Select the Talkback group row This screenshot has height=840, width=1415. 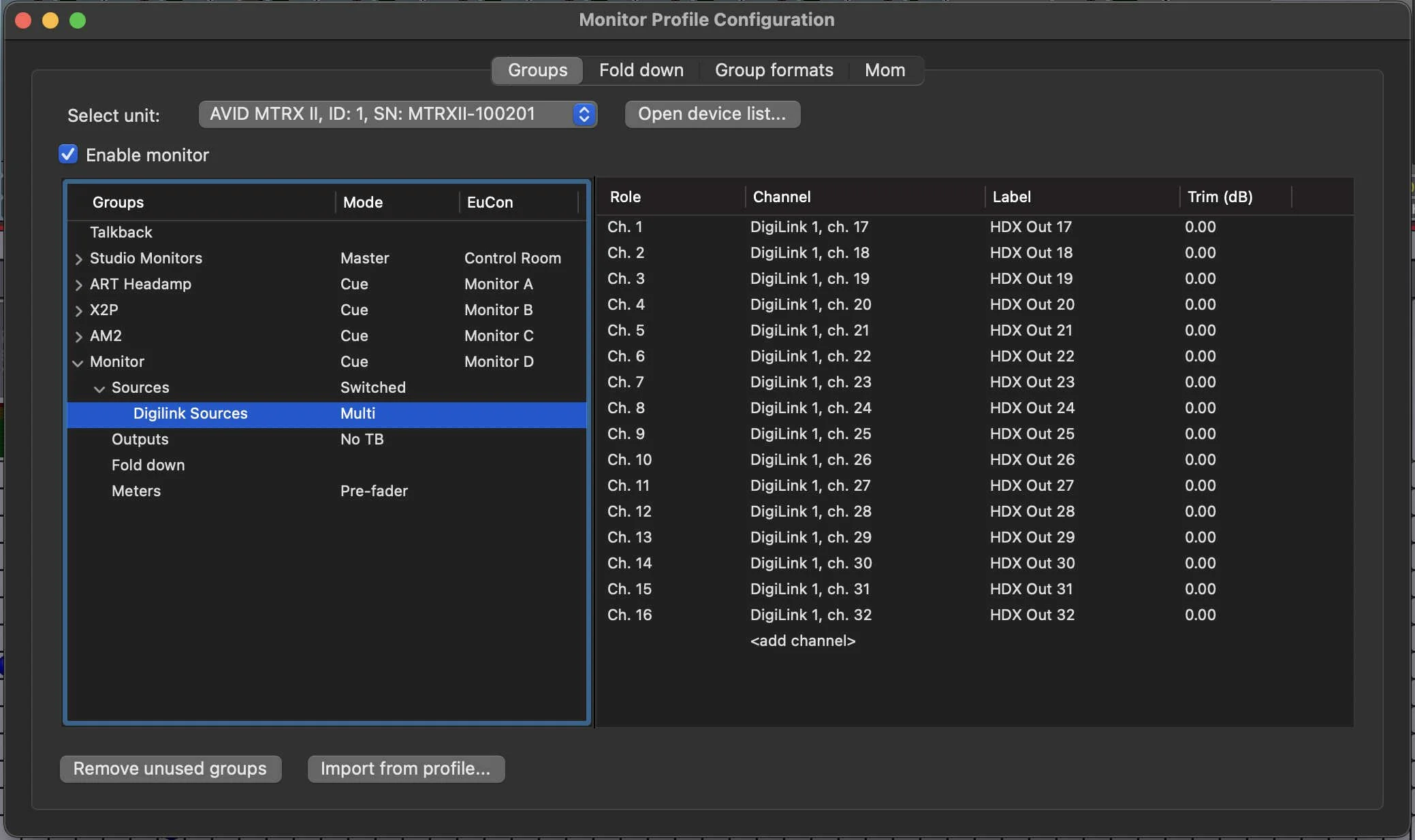tap(121, 232)
